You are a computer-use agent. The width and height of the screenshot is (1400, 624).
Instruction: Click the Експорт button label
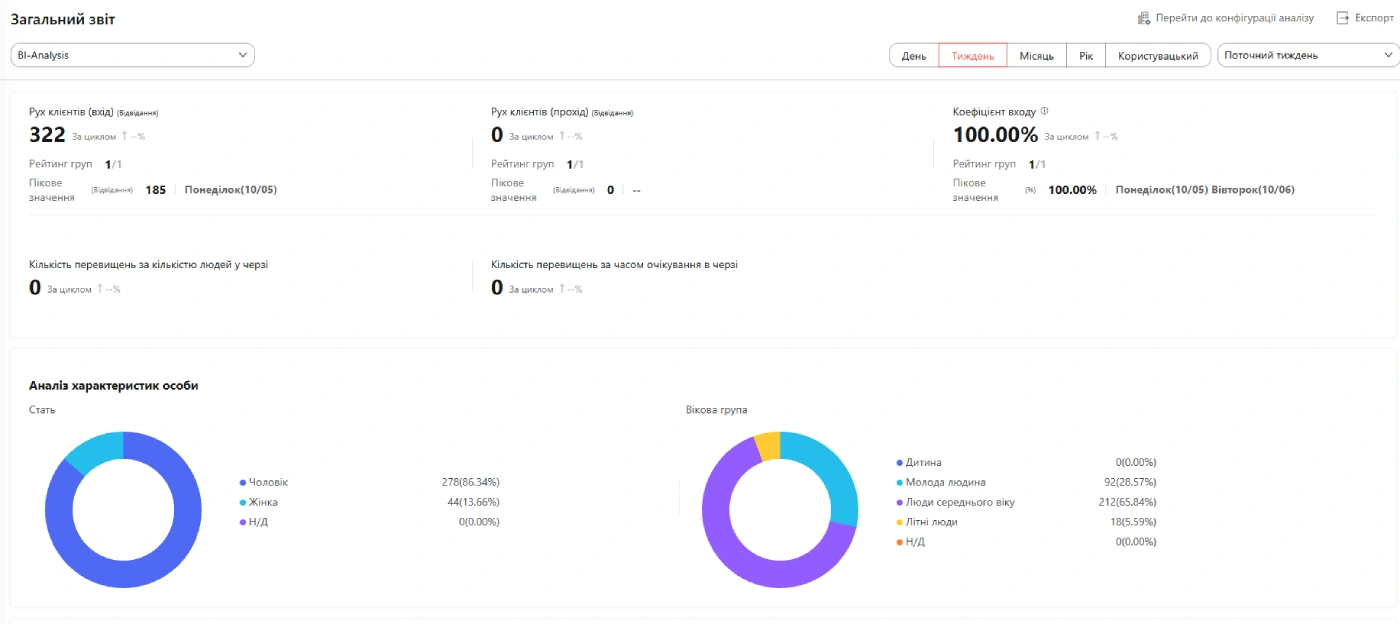[1374, 18]
